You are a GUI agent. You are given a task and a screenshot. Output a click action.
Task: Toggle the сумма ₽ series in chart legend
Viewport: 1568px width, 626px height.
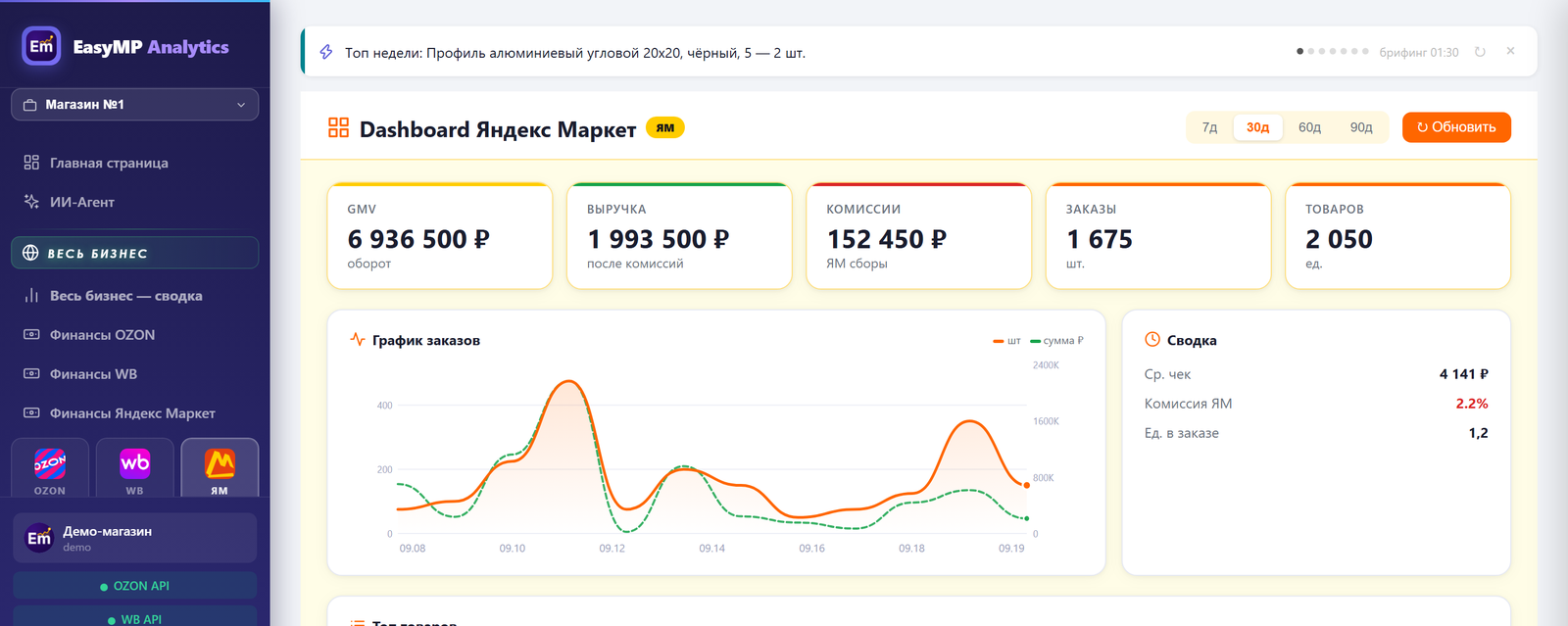pos(1056,341)
